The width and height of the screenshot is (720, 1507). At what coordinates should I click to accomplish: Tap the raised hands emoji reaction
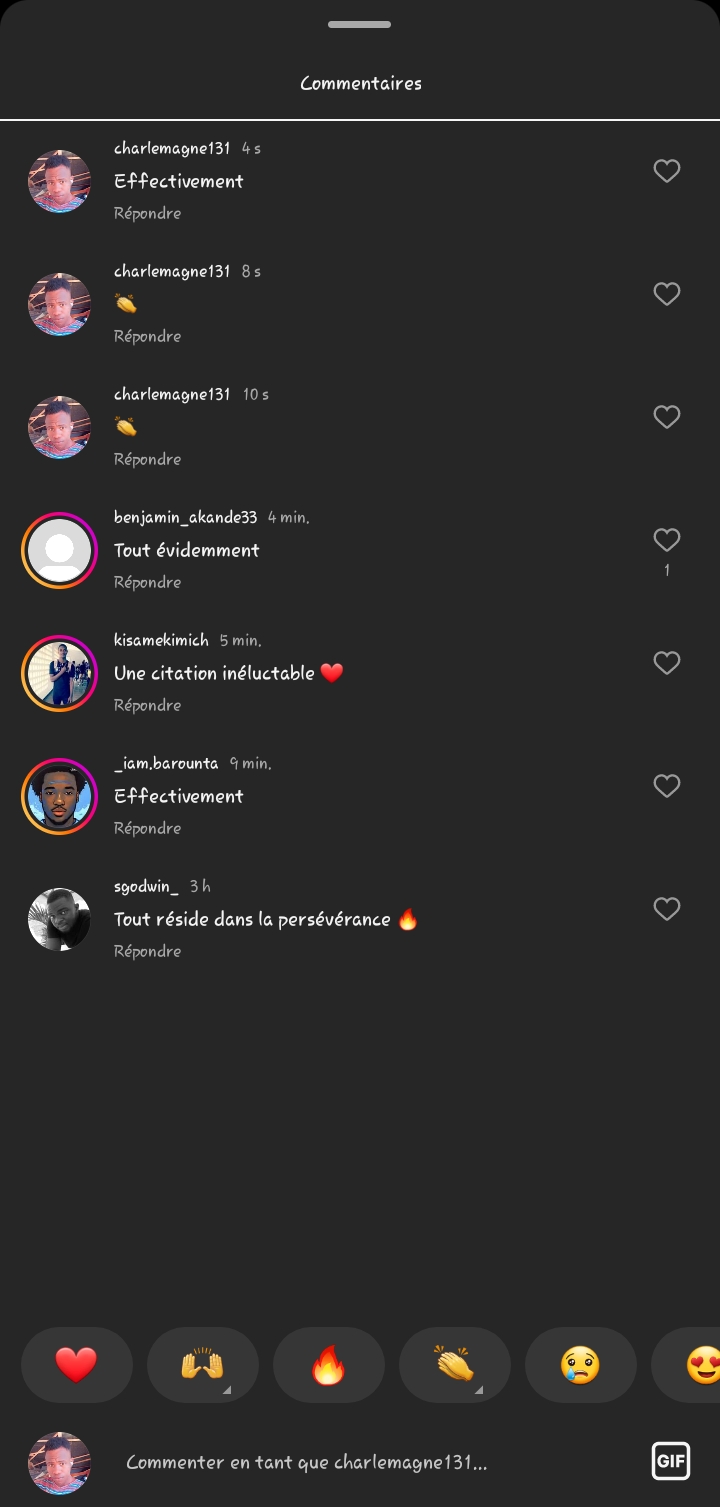202,1365
